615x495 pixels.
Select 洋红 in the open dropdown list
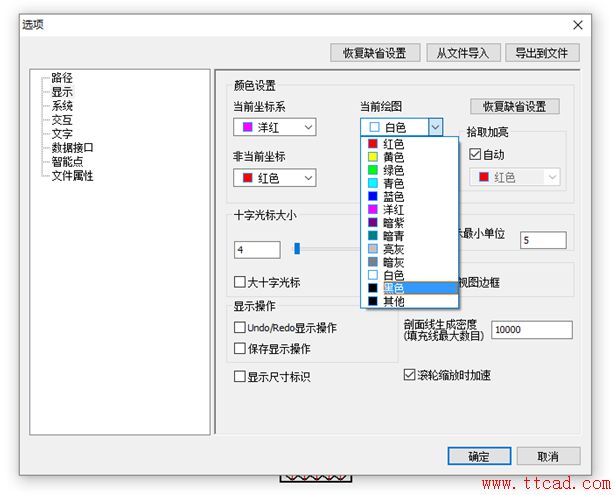409,209
